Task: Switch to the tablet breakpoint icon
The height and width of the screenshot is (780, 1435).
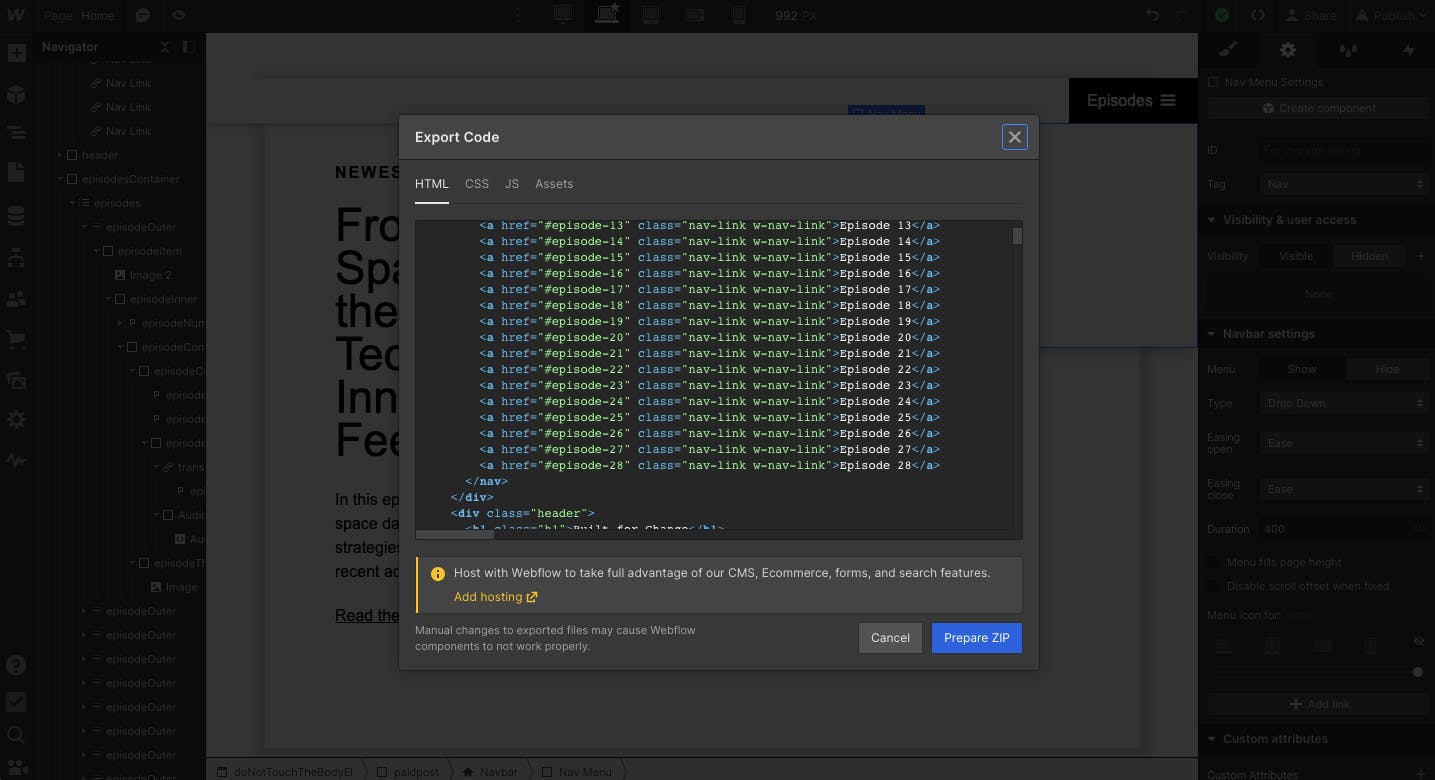Action: tap(651, 15)
